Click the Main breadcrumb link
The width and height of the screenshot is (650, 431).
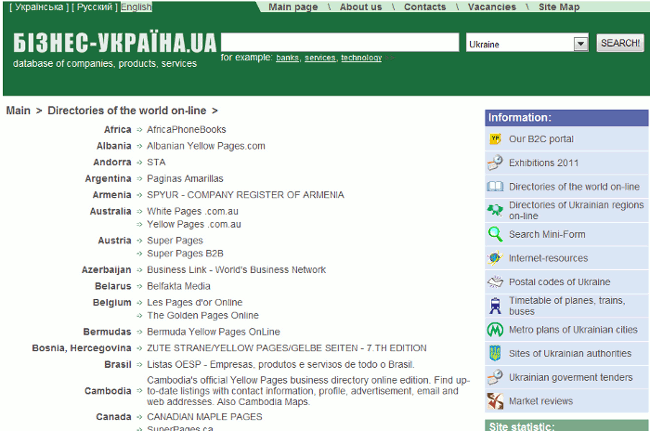click(x=18, y=111)
